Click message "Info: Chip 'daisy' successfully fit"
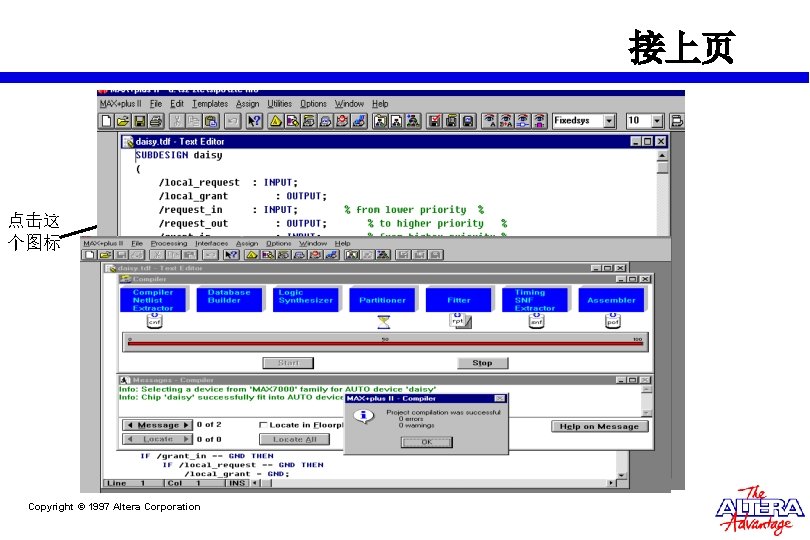Viewport: 810px width, 540px height. click(231, 397)
